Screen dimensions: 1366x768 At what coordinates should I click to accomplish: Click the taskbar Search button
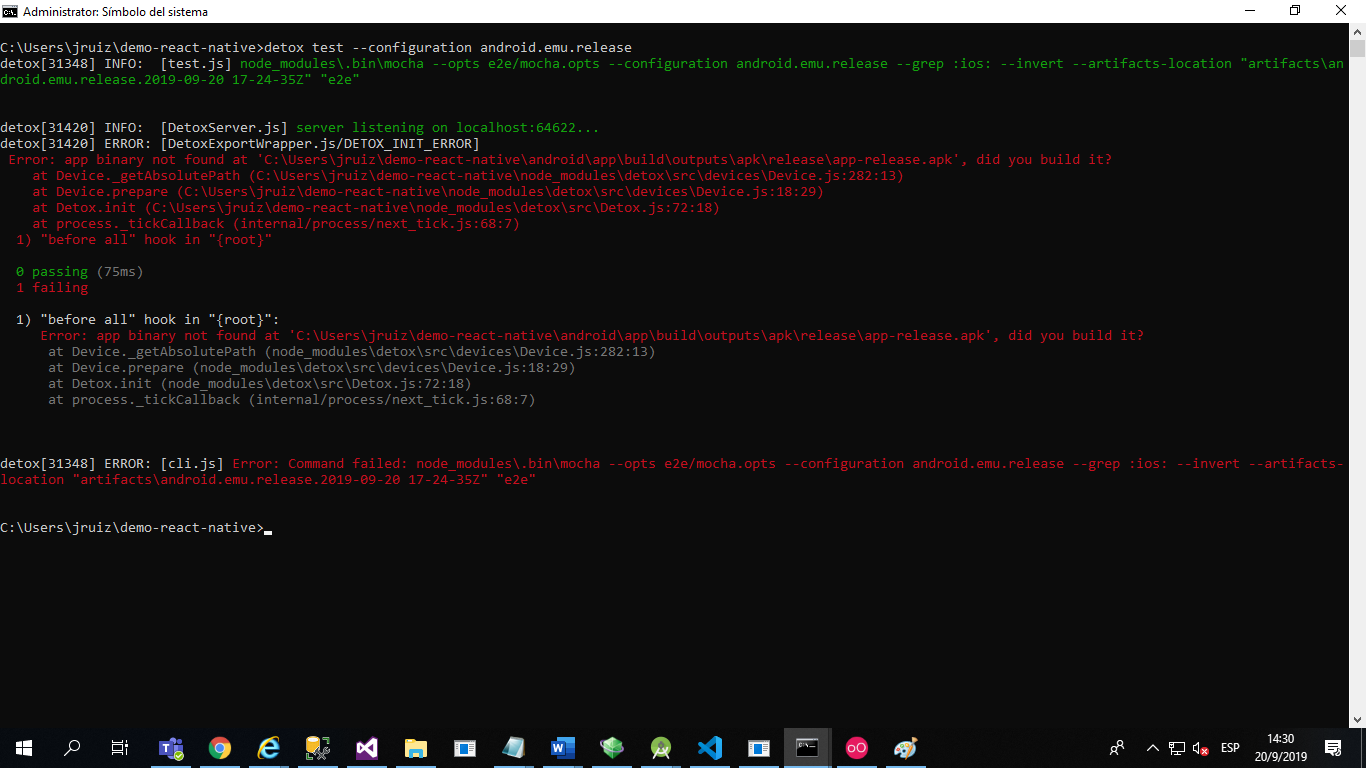(x=71, y=748)
